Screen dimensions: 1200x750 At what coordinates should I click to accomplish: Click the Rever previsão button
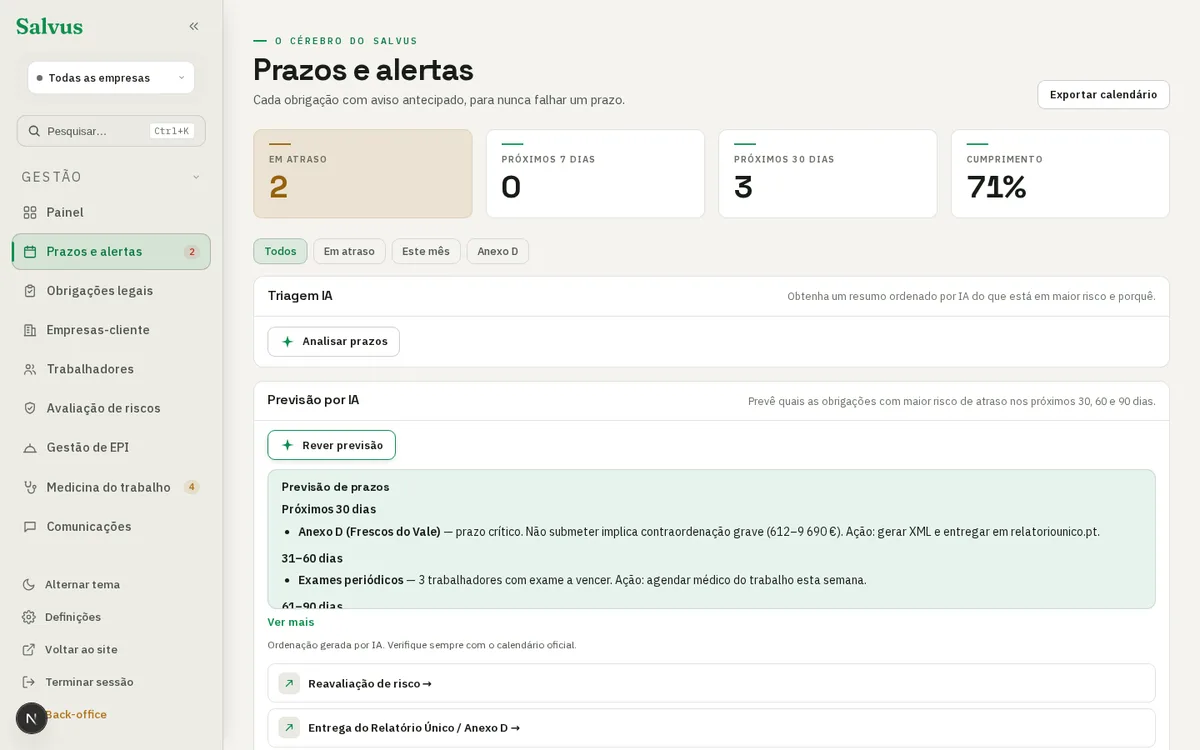point(331,445)
